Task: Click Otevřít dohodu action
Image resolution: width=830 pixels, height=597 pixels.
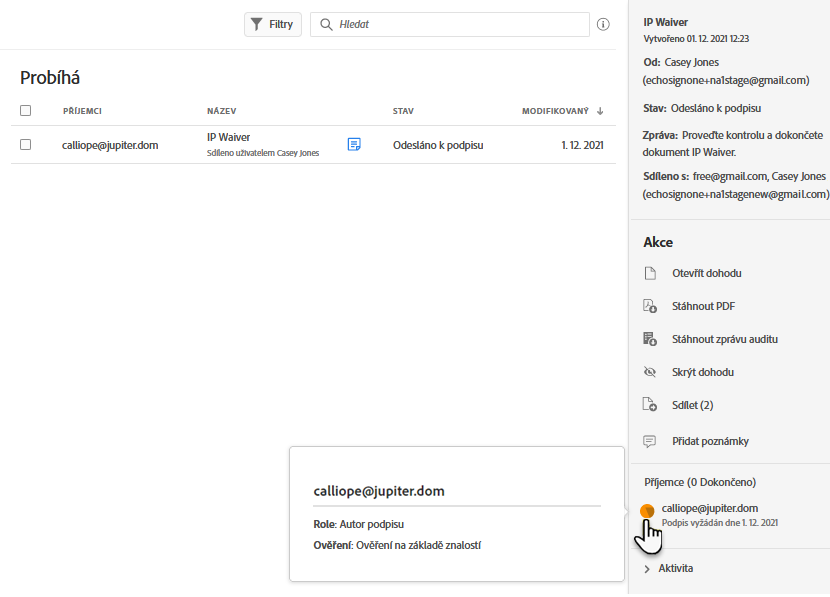Action: [707, 273]
